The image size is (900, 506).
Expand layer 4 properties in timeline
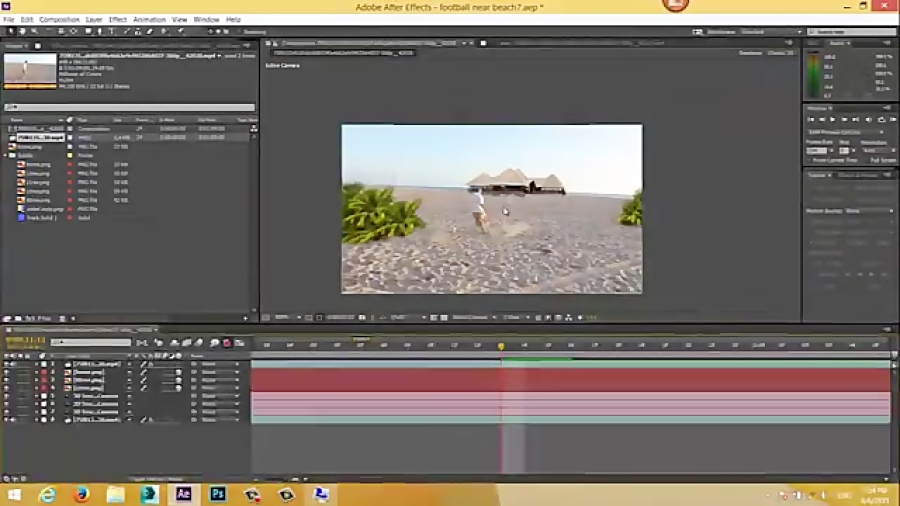37,388
